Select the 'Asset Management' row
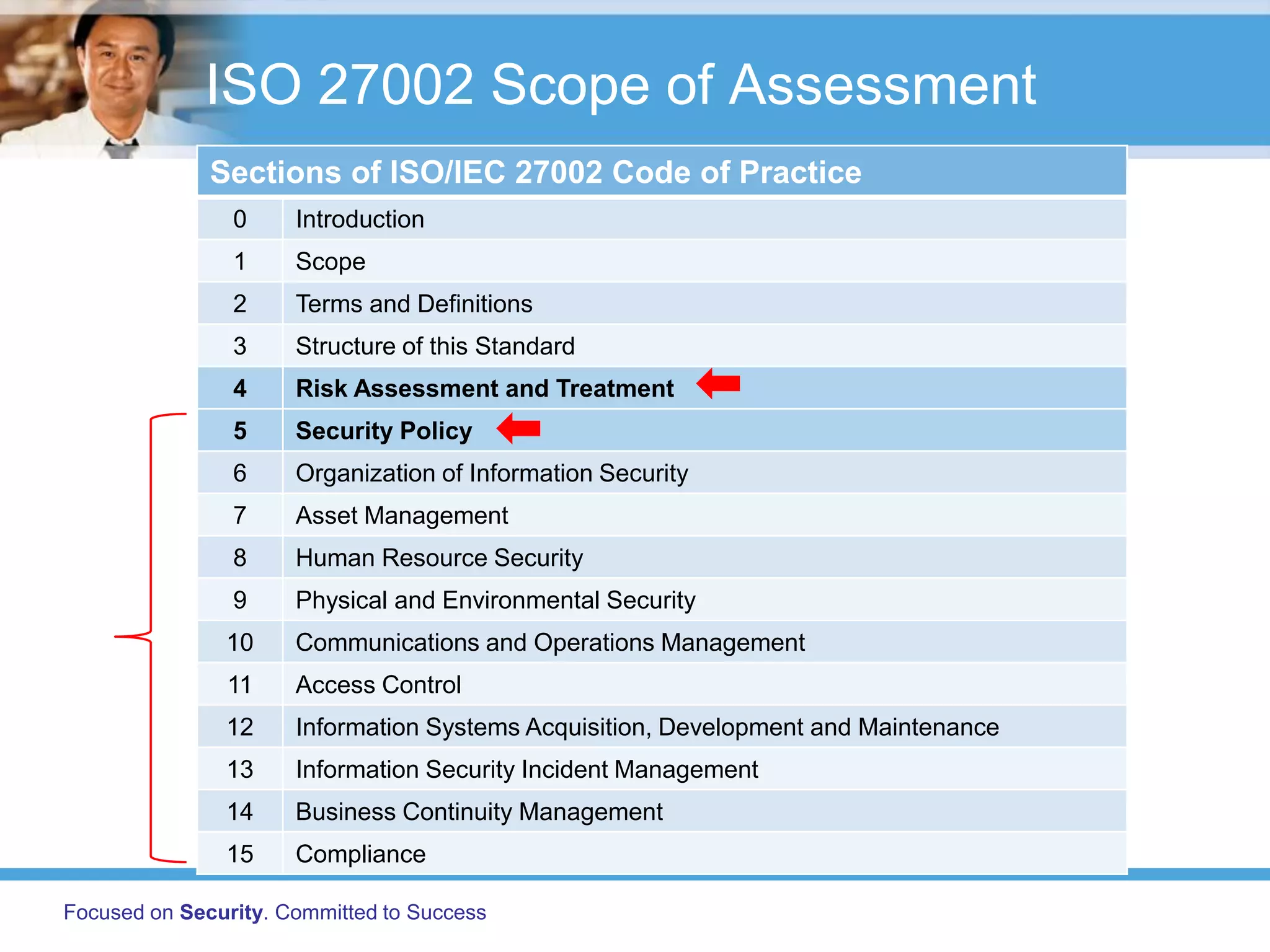1270x952 pixels. tap(662, 516)
